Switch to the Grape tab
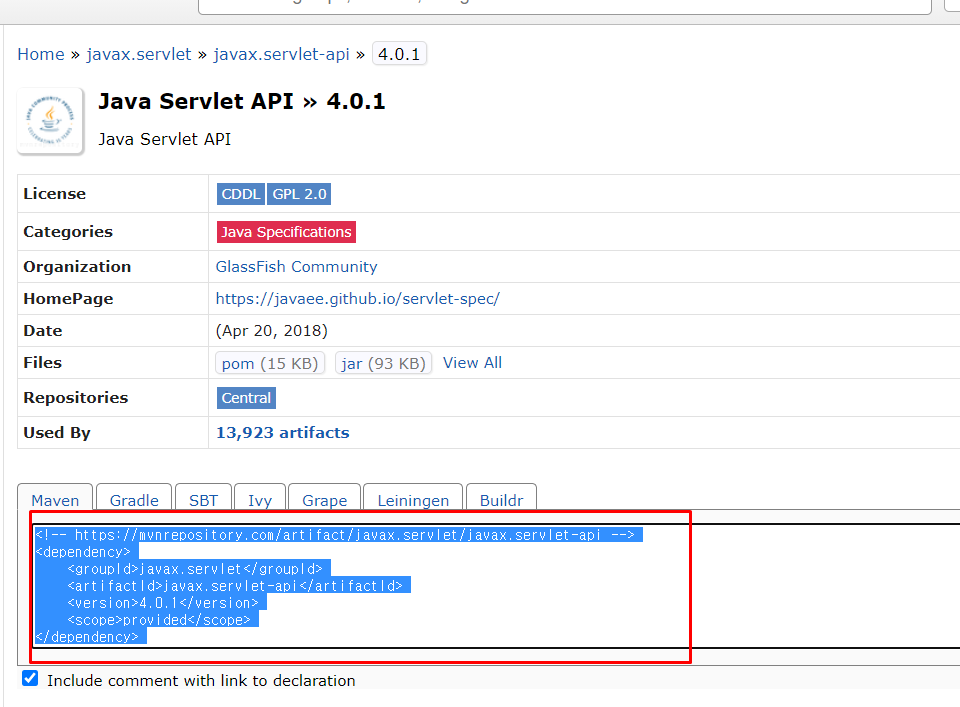The width and height of the screenshot is (960, 707). [324, 499]
